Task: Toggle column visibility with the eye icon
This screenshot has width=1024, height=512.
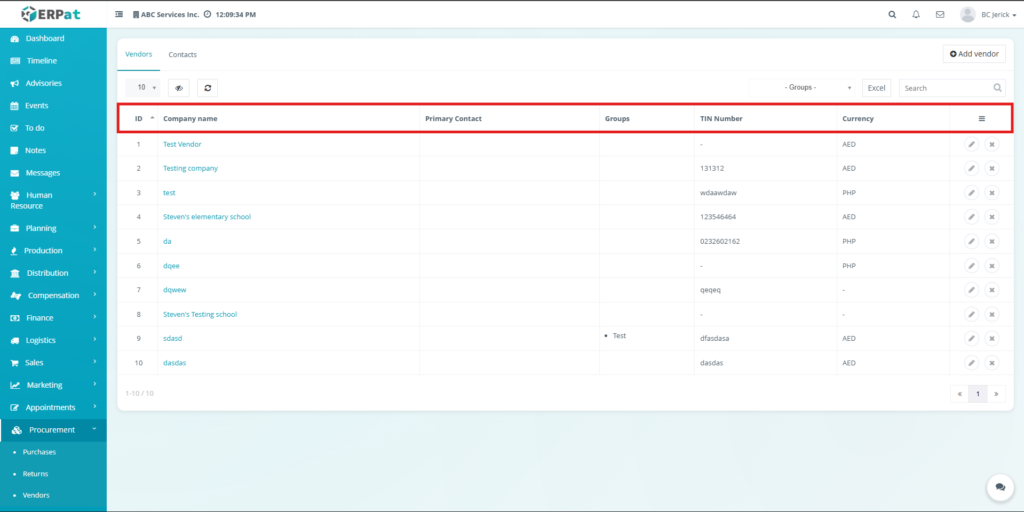Action: coord(179,88)
